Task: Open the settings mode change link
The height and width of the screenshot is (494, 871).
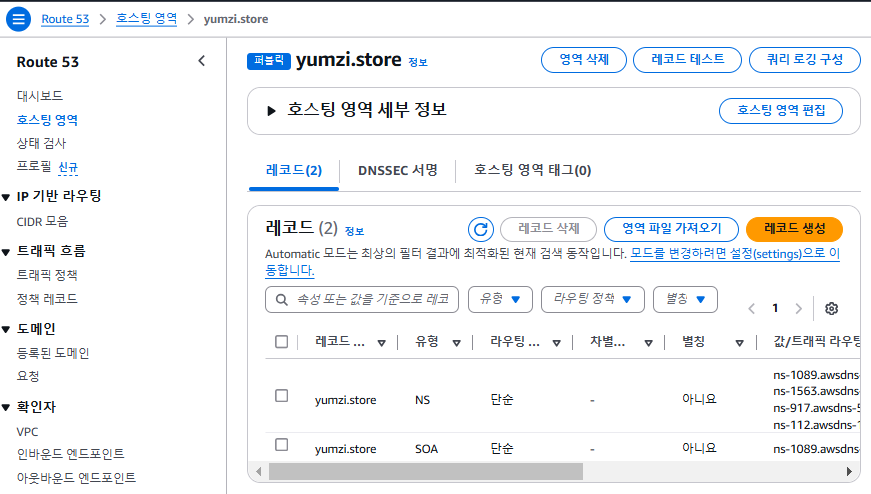Action: (734, 254)
